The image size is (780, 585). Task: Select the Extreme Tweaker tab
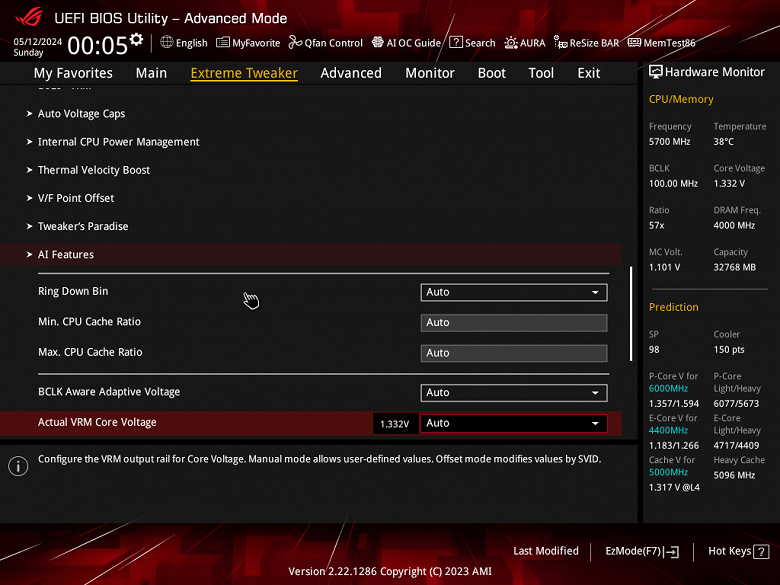click(x=244, y=73)
